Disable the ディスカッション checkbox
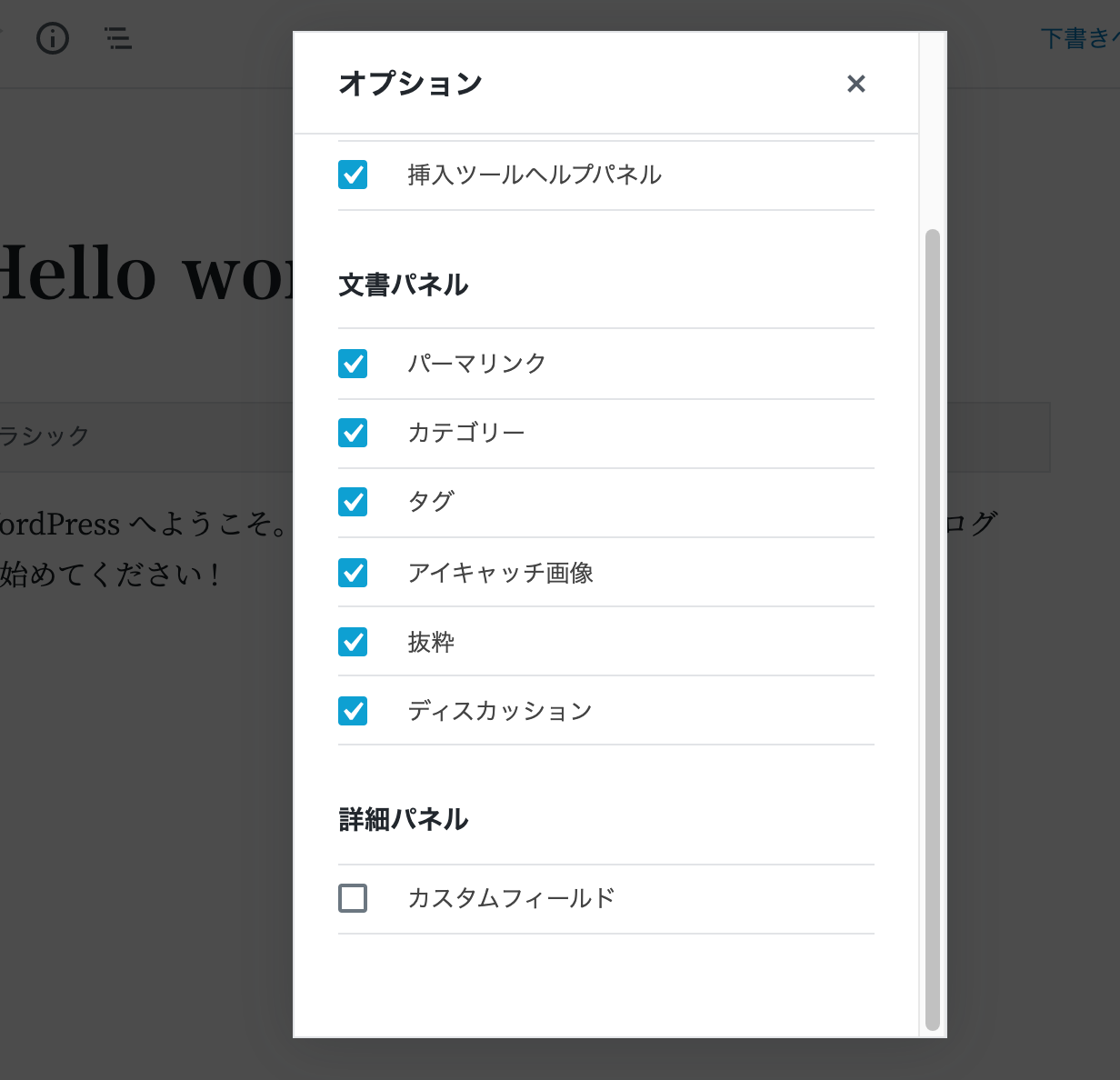The width and height of the screenshot is (1120, 1080). (x=353, y=711)
